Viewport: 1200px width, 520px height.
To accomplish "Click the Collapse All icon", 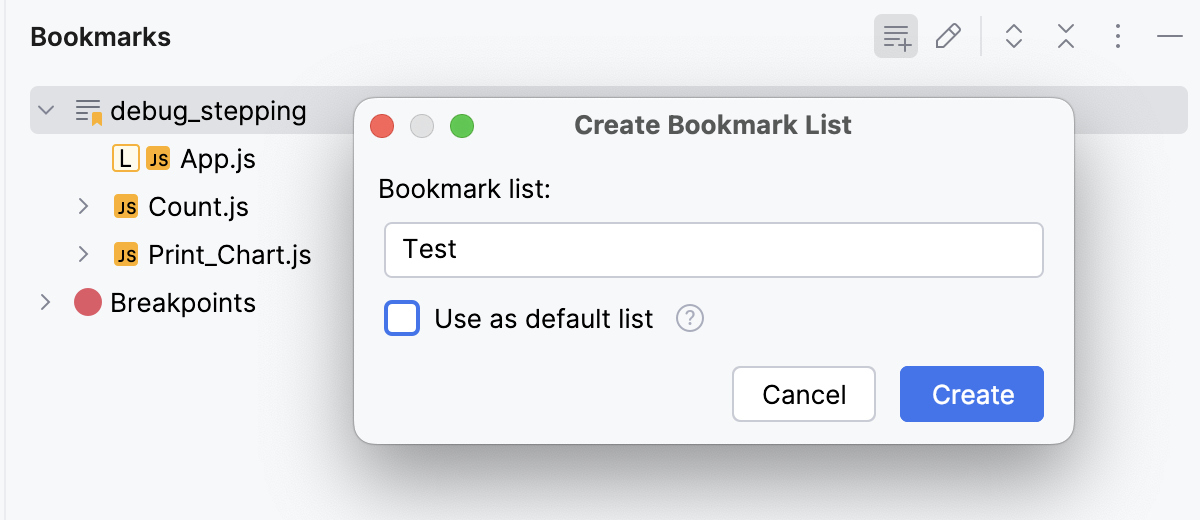I will tap(1066, 37).
